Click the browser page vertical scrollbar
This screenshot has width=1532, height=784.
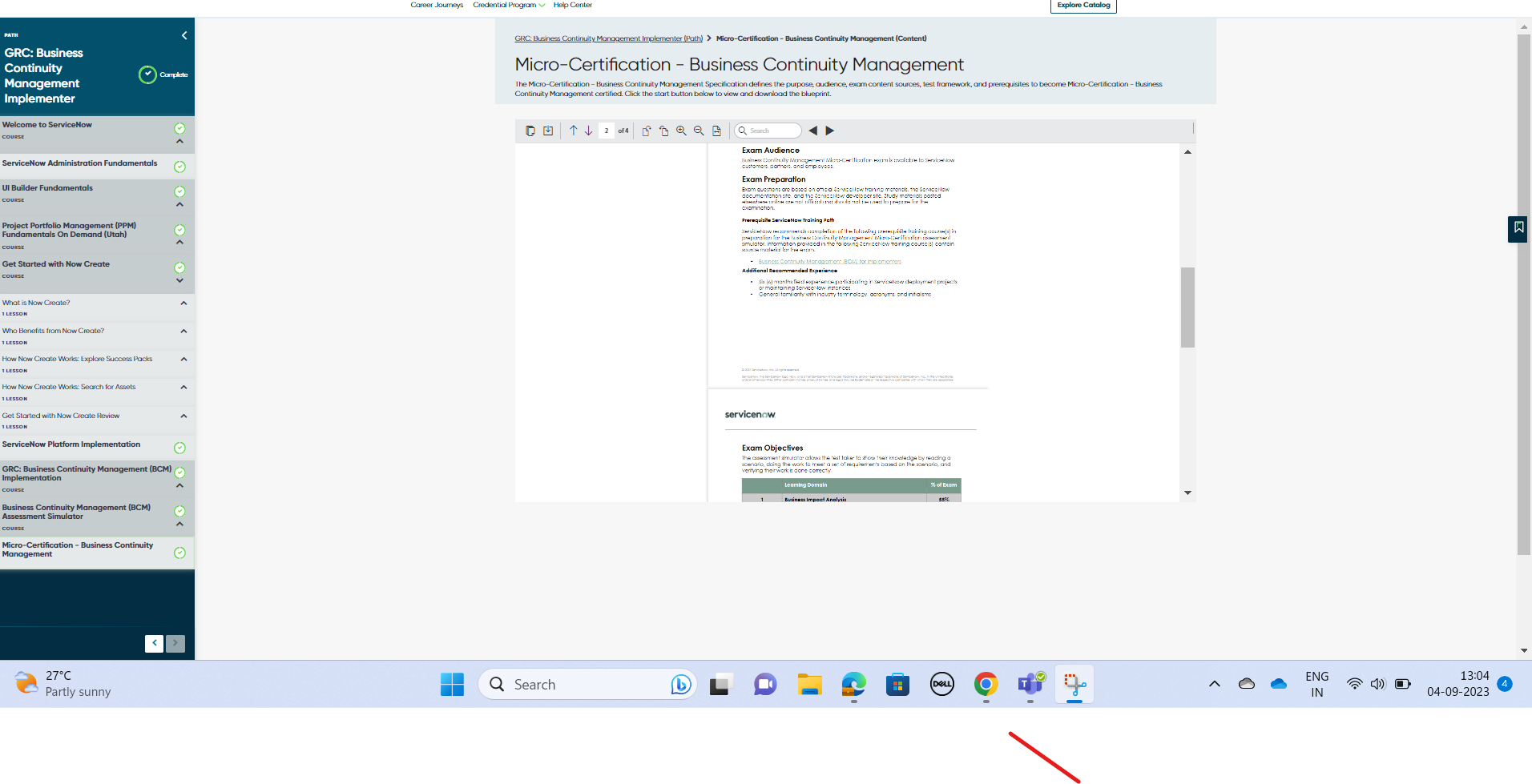point(1524,294)
